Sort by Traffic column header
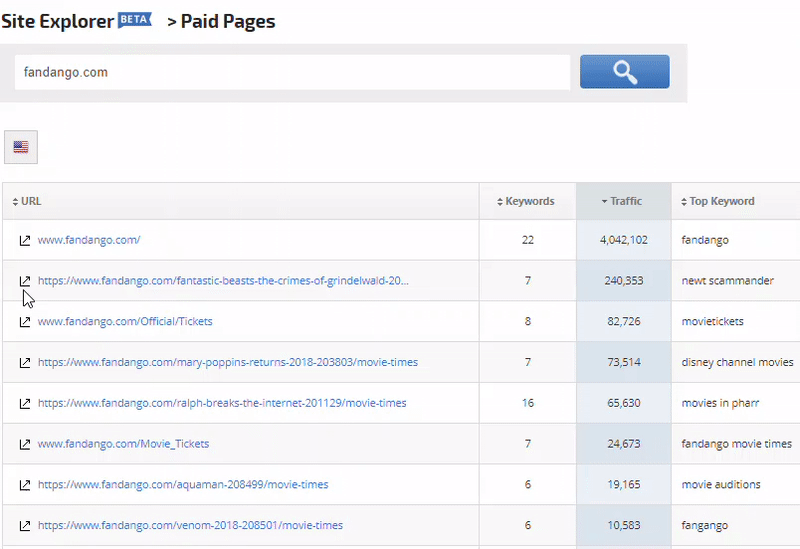 click(x=622, y=201)
